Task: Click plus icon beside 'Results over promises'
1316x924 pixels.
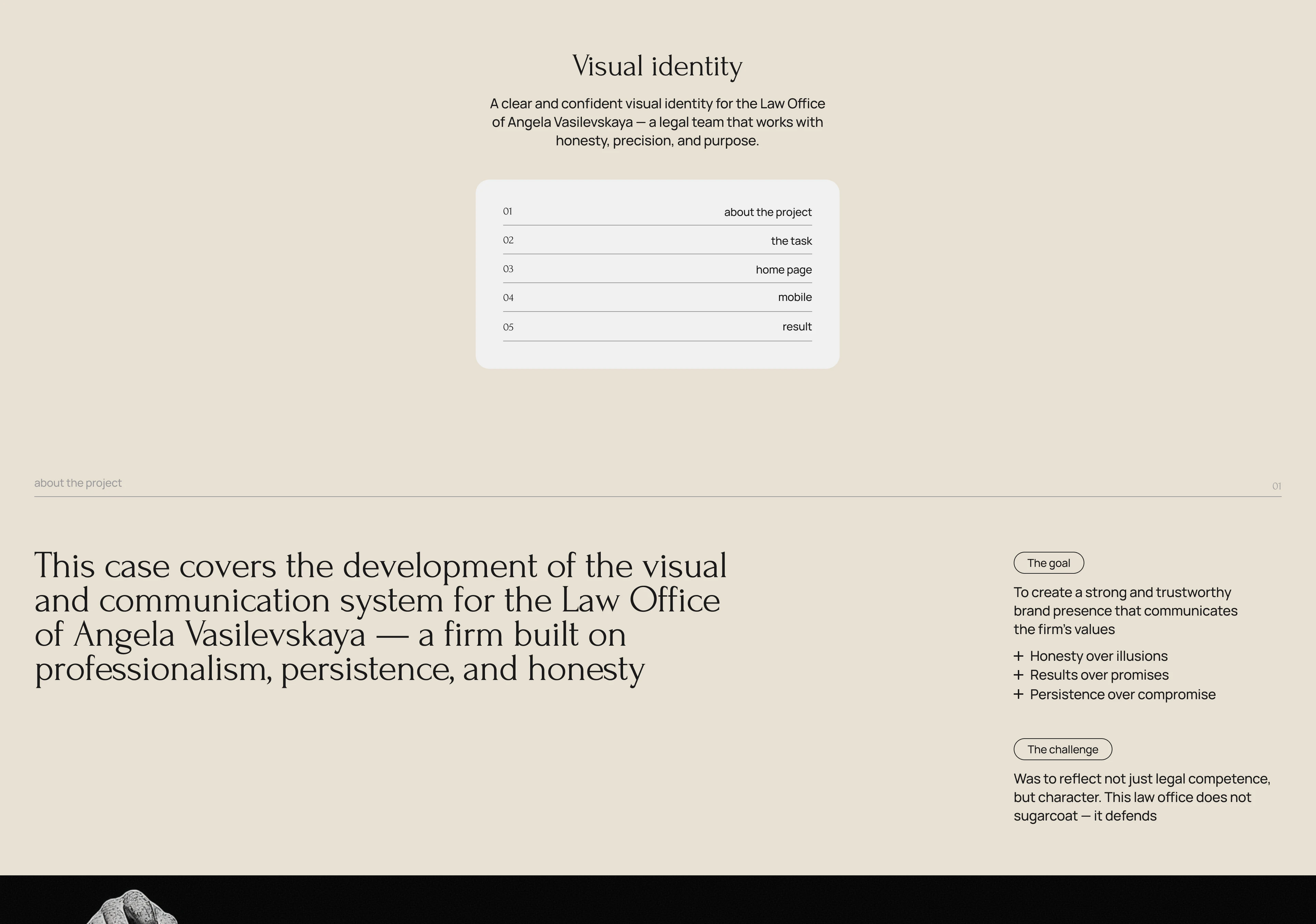Action: click(x=1018, y=675)
